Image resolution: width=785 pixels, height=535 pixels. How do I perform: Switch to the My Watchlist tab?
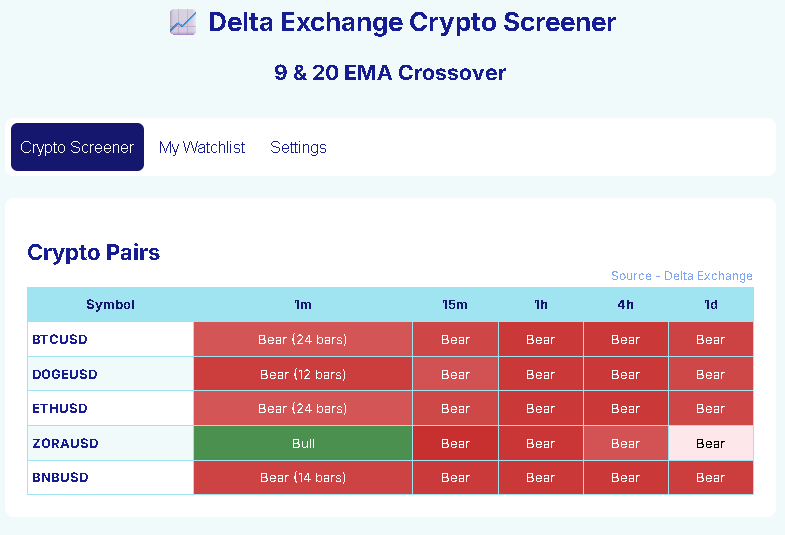[x=202, y=147]
